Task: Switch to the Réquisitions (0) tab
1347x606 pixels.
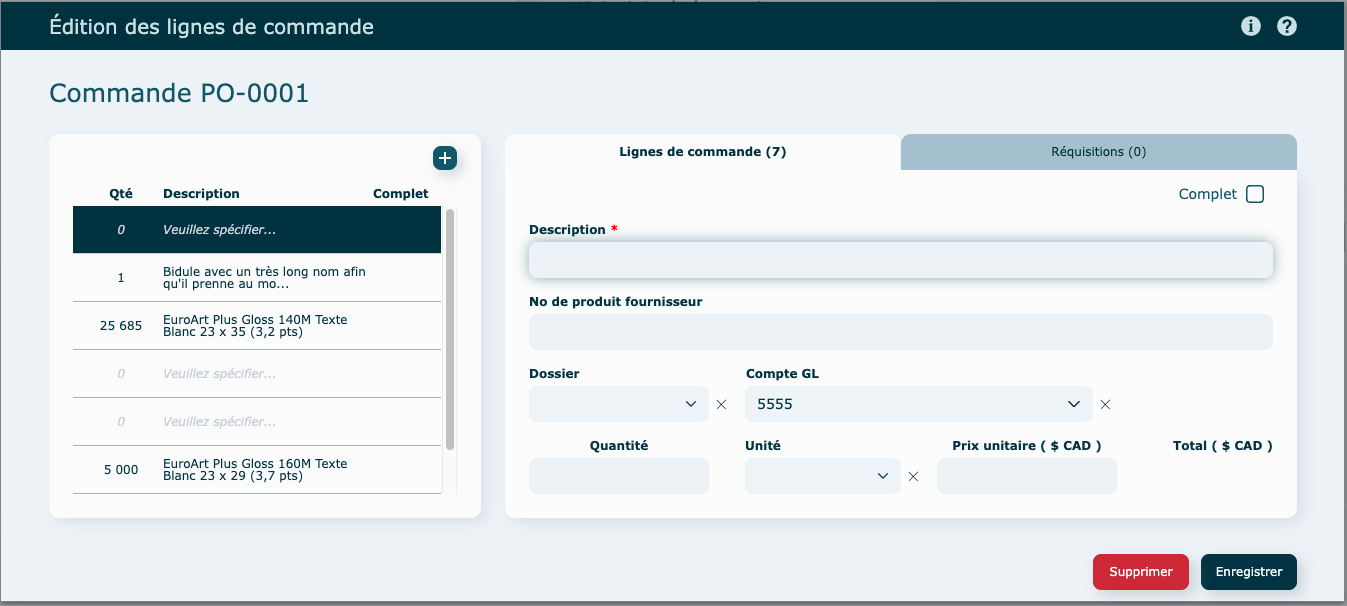Action: tap(1098, 152)
